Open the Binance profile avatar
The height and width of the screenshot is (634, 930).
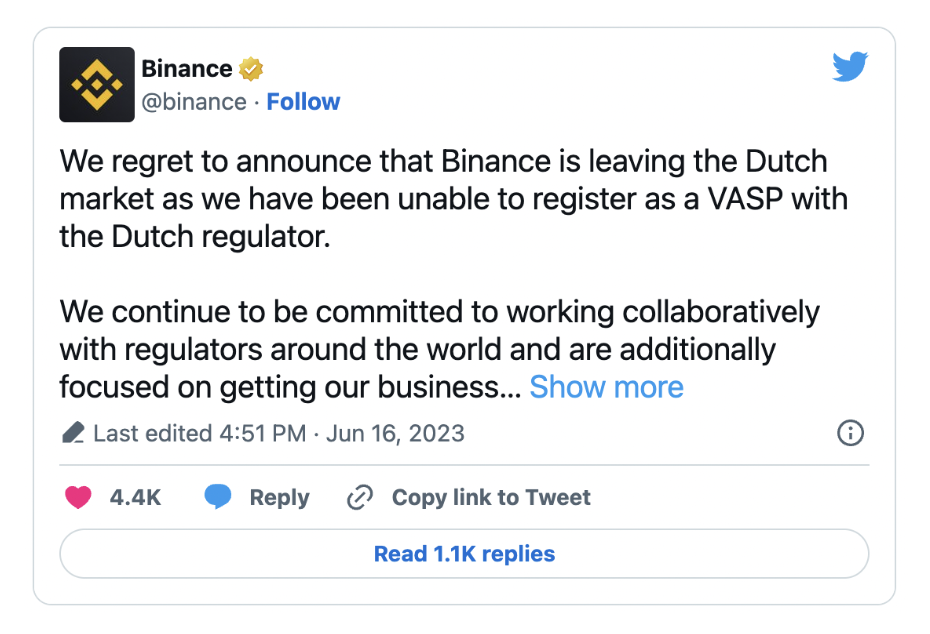(97, 85)
